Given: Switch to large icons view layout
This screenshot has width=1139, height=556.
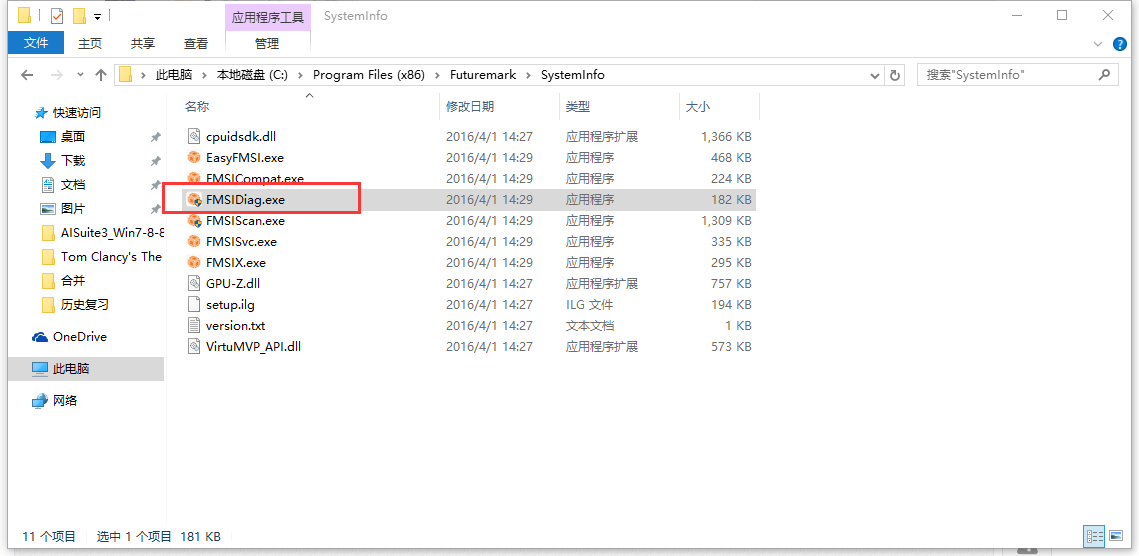Looking at the screenshot, I should (1114, 536).
